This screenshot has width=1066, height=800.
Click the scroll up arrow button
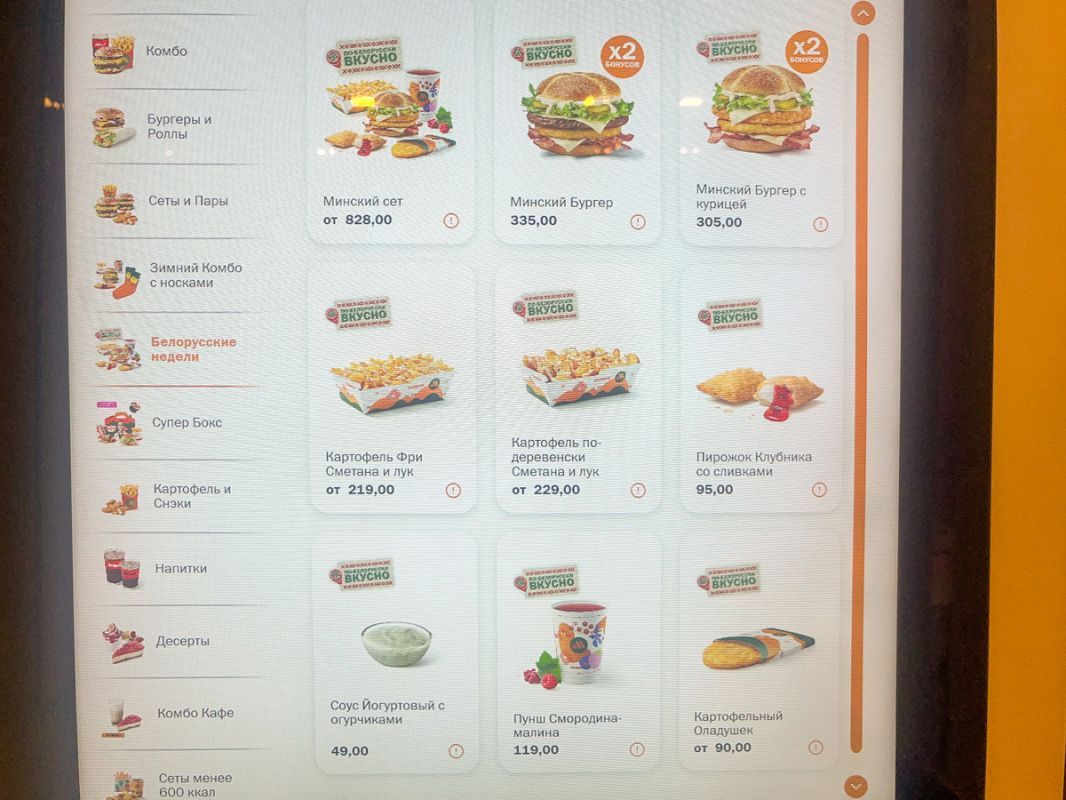(x=863, y=13)
